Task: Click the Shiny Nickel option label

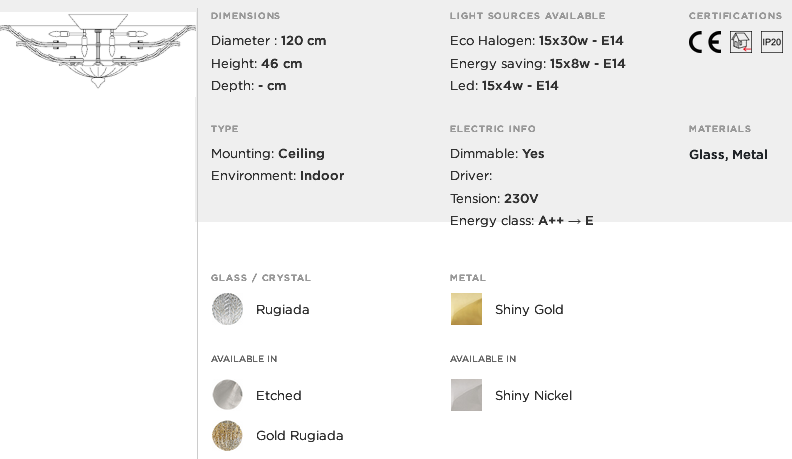Action: click(533, 395)
